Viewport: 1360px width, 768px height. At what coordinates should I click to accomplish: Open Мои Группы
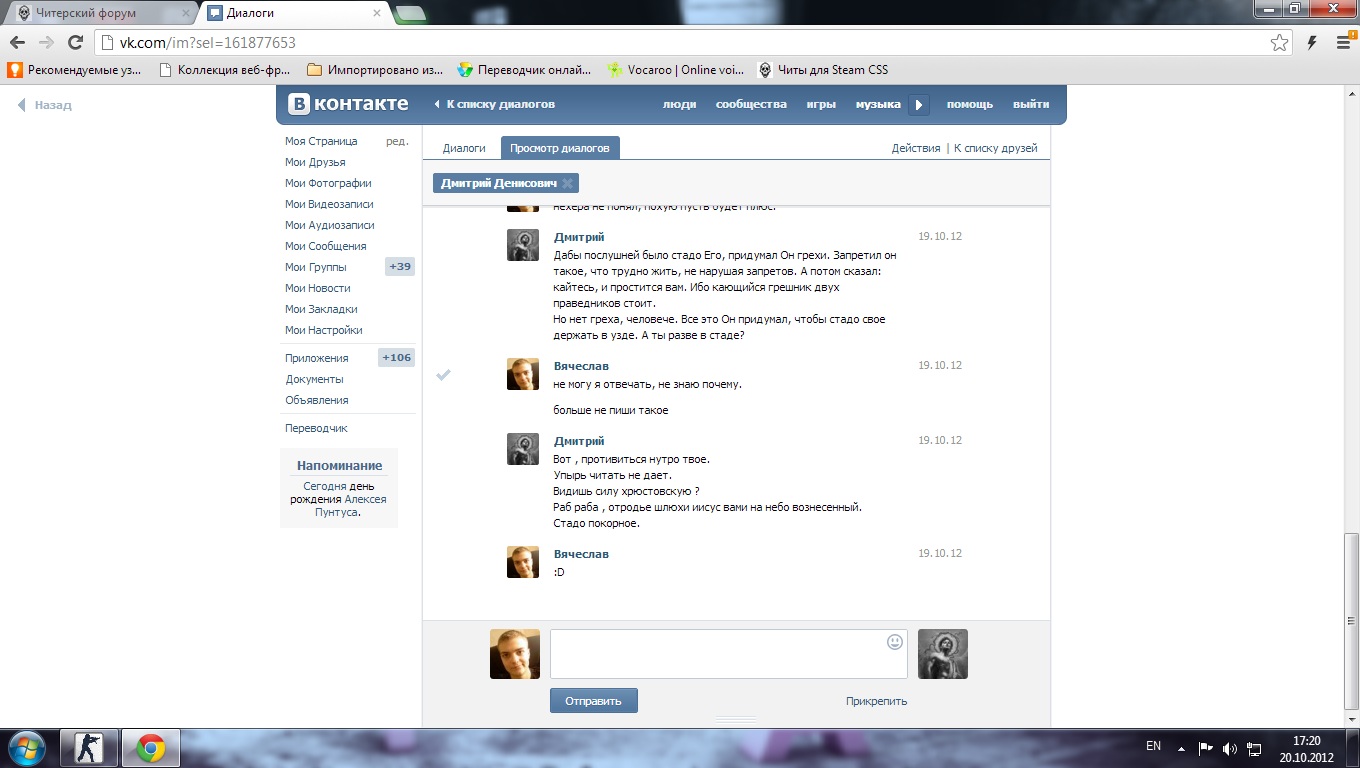pyautogui.click(x=316, y=267)
